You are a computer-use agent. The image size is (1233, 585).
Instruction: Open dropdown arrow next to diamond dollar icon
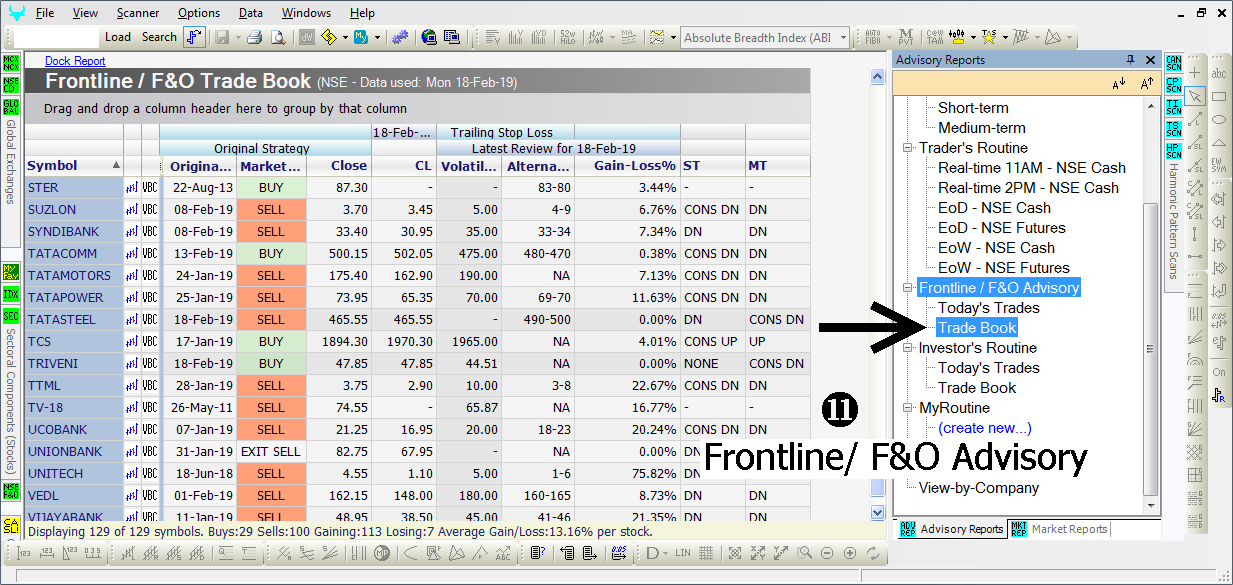click(344, 37)
